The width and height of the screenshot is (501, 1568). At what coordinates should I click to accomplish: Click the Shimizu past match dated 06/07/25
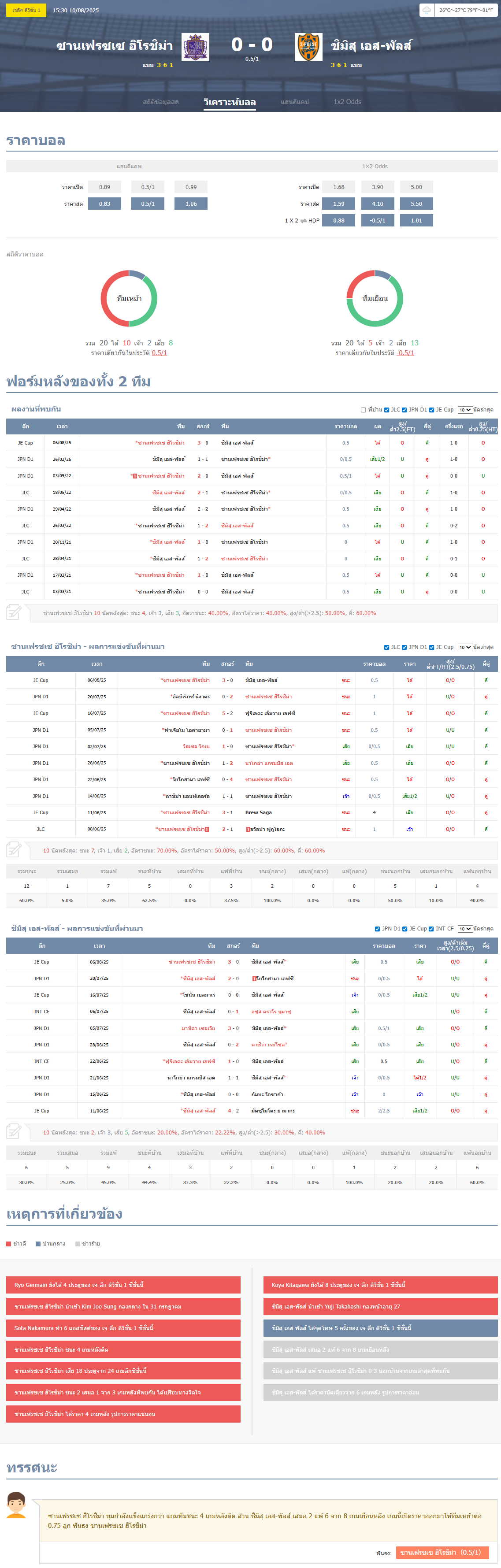(x=252, y=1012)
